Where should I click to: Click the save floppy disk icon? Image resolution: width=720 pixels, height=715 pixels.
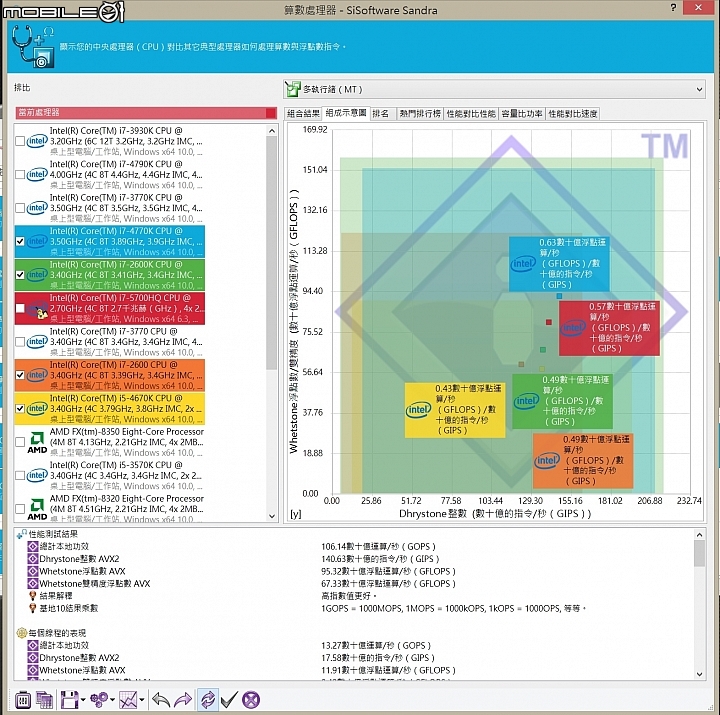[x=69, y=700]
